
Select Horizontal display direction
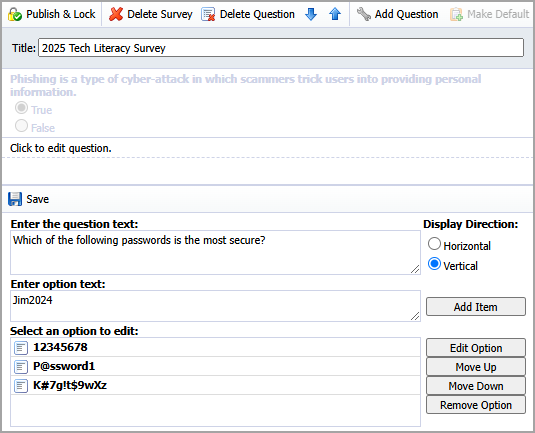coord(434,244)
